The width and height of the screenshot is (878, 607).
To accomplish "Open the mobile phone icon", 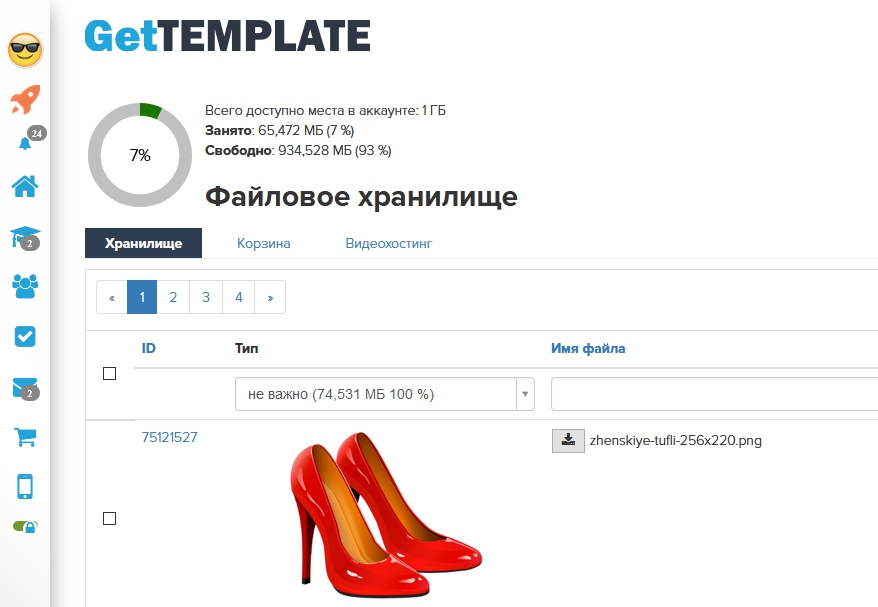I will click(x=25, y=486).
